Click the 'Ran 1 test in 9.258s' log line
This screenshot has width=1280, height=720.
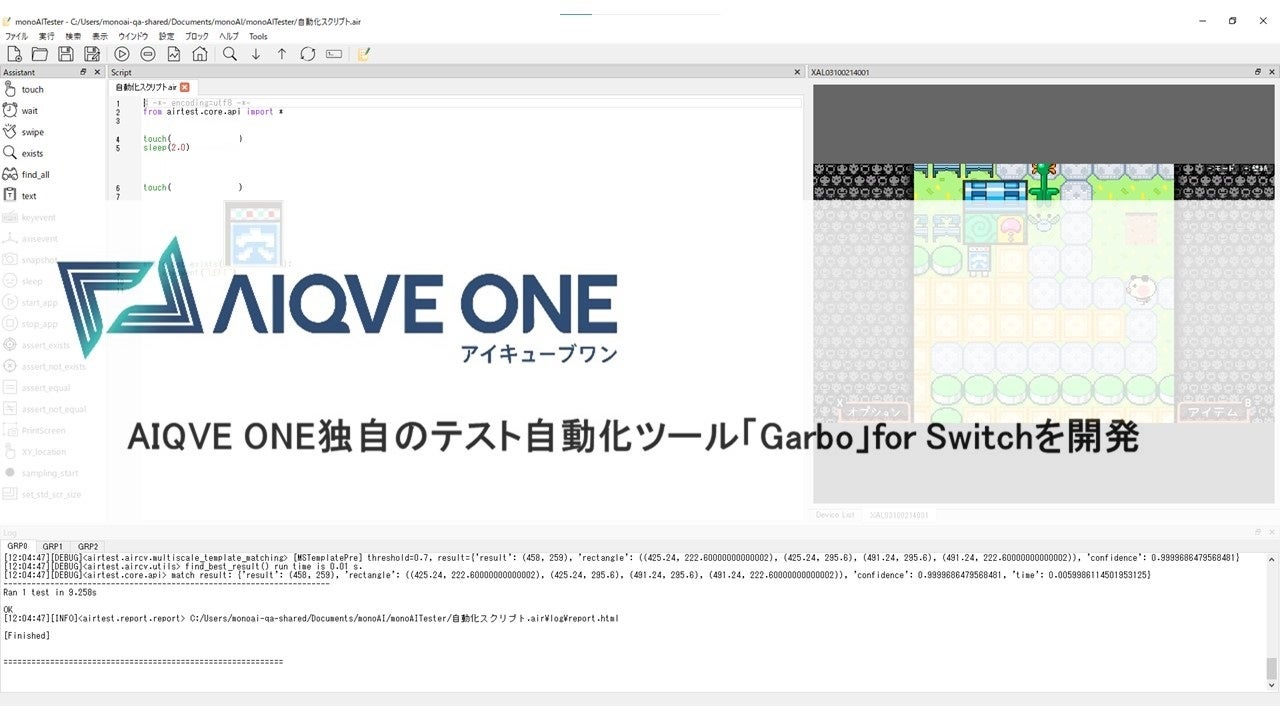(50, 593)
